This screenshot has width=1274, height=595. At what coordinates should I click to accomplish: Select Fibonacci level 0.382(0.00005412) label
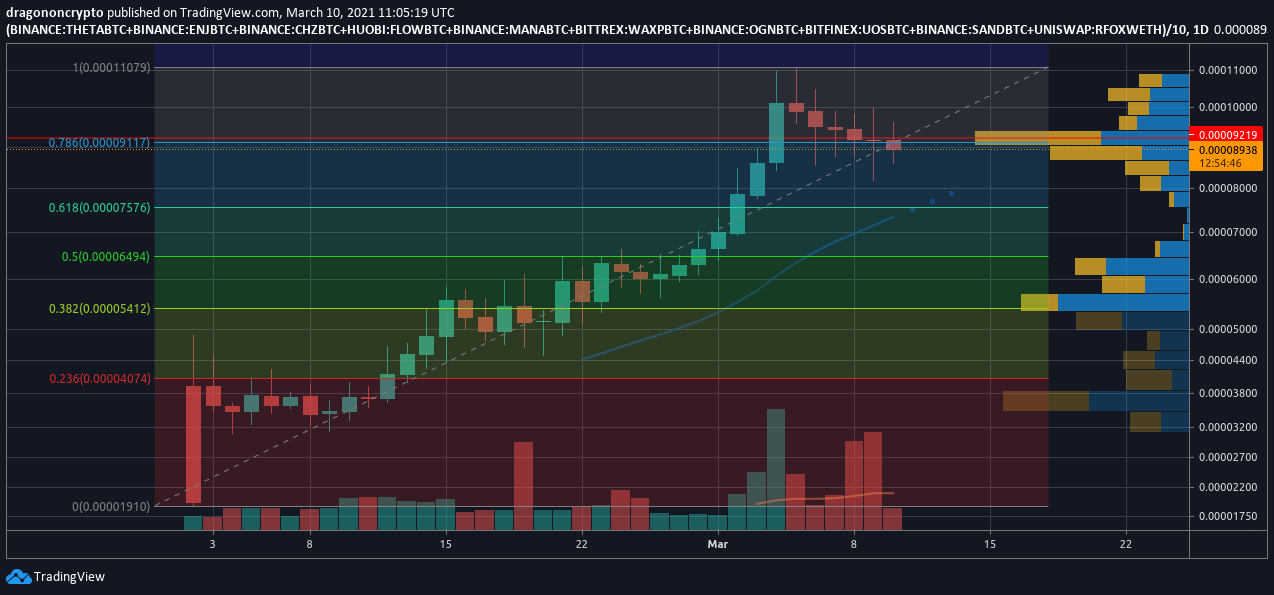99,309
